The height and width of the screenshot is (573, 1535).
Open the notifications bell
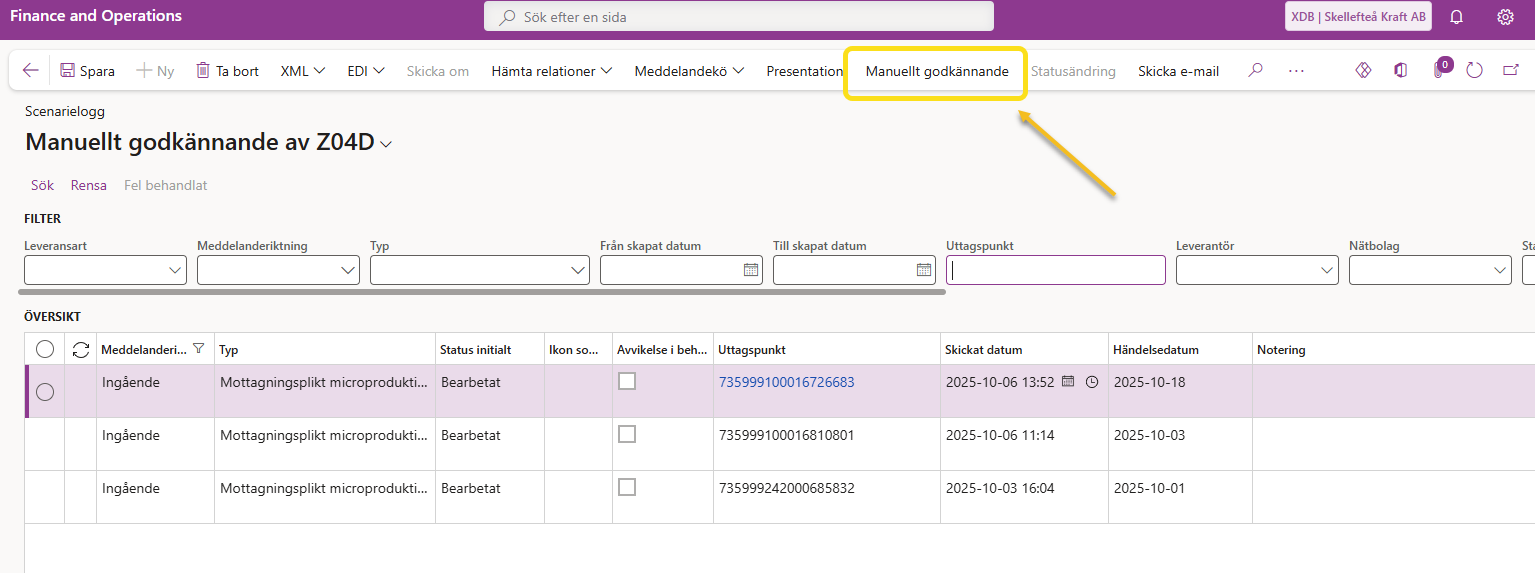(1457, 17)
